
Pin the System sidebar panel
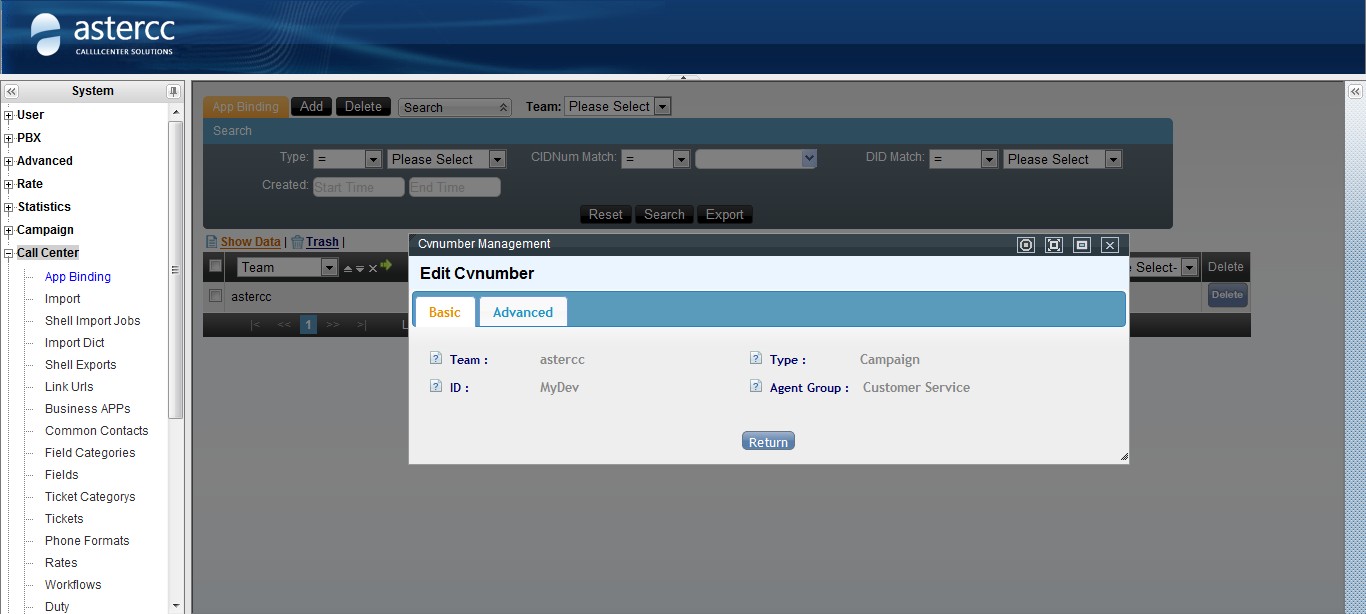(173, 91)
